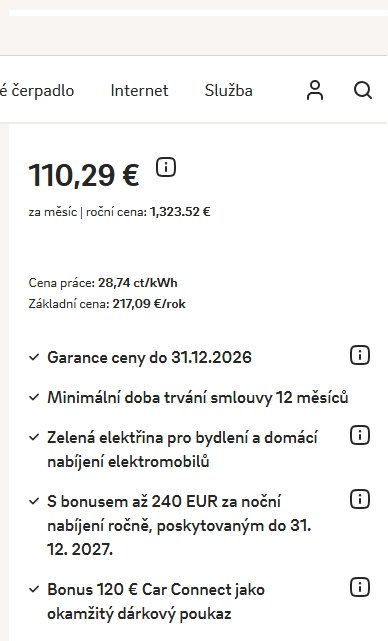Click the Cena práce 28,74 ct/kWh line
Screen dimensions: 388x641
click(x=103, y=283)
